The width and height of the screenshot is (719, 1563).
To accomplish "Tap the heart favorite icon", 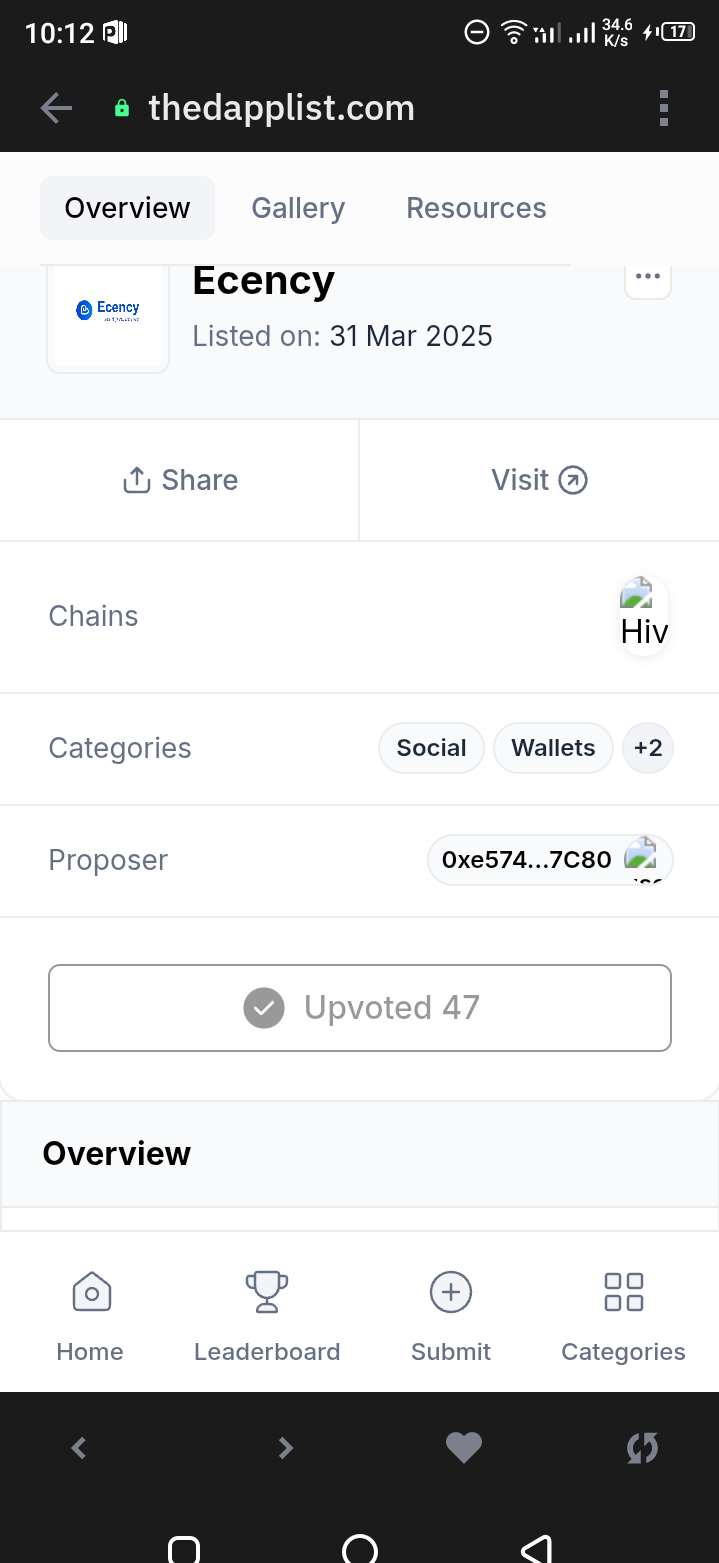I will tap(464, 1447).
